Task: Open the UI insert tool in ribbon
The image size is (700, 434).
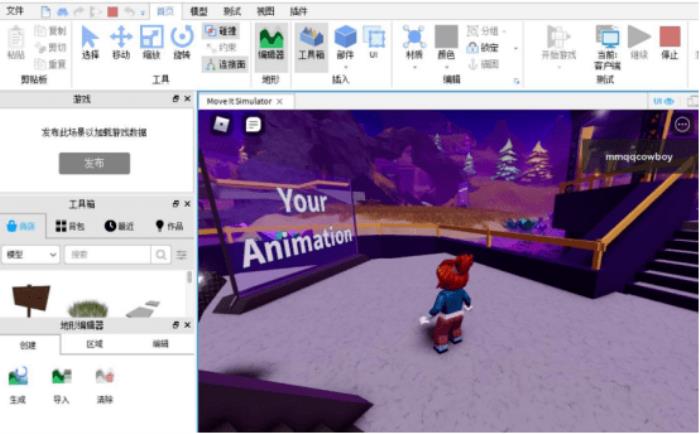Action: click(374, 42)
